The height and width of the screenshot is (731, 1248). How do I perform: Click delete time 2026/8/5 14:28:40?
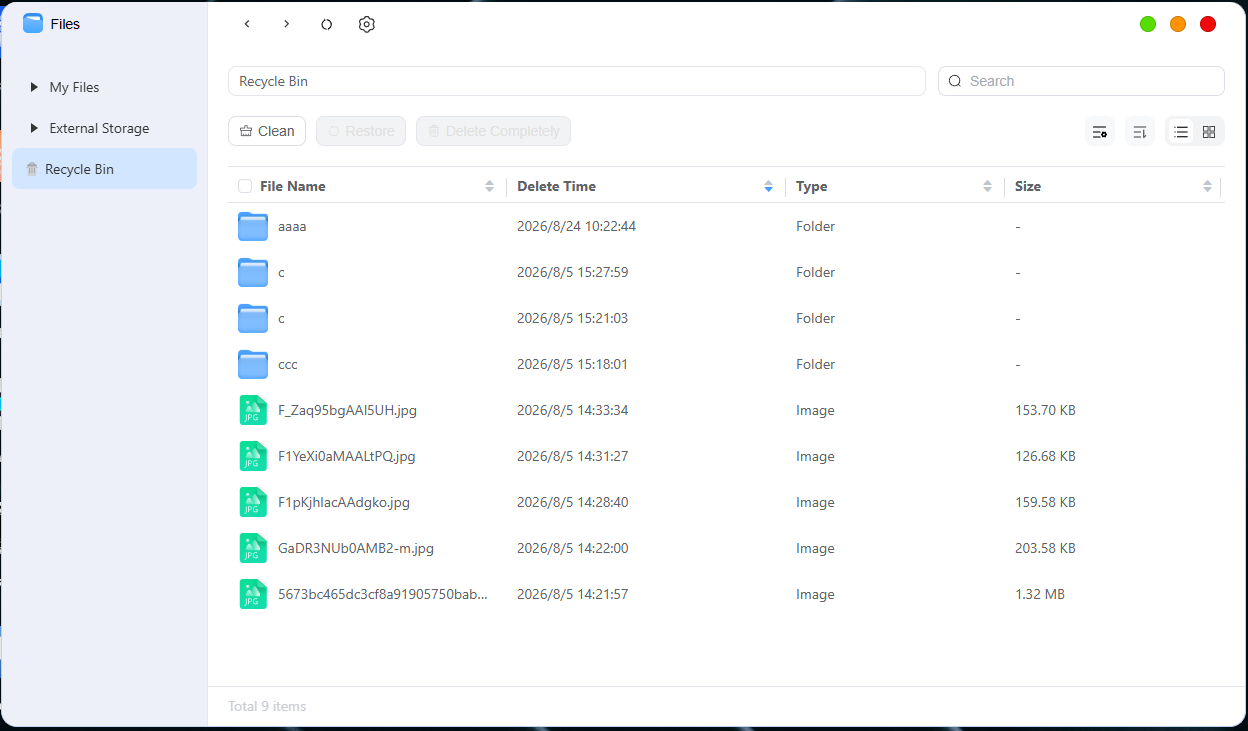[x=572, y=503]
